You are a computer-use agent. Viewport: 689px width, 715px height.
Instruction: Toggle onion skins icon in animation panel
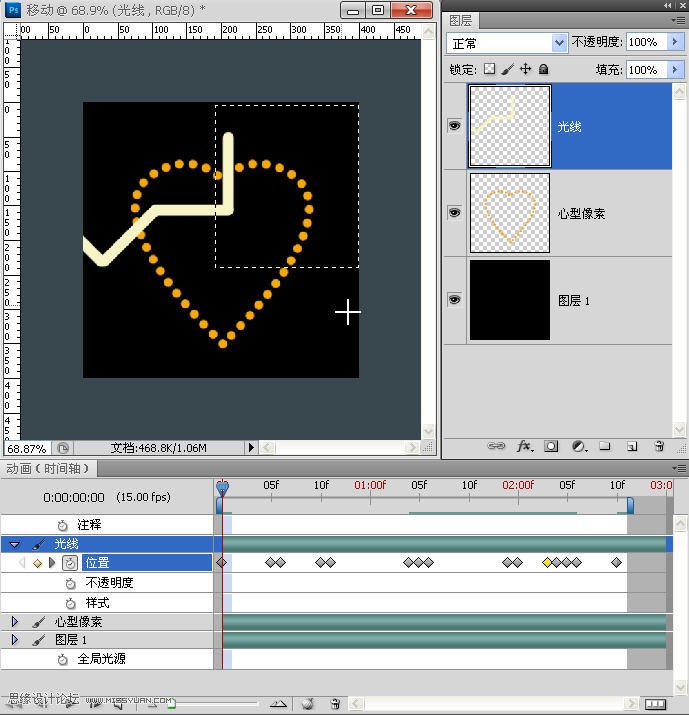308,704
